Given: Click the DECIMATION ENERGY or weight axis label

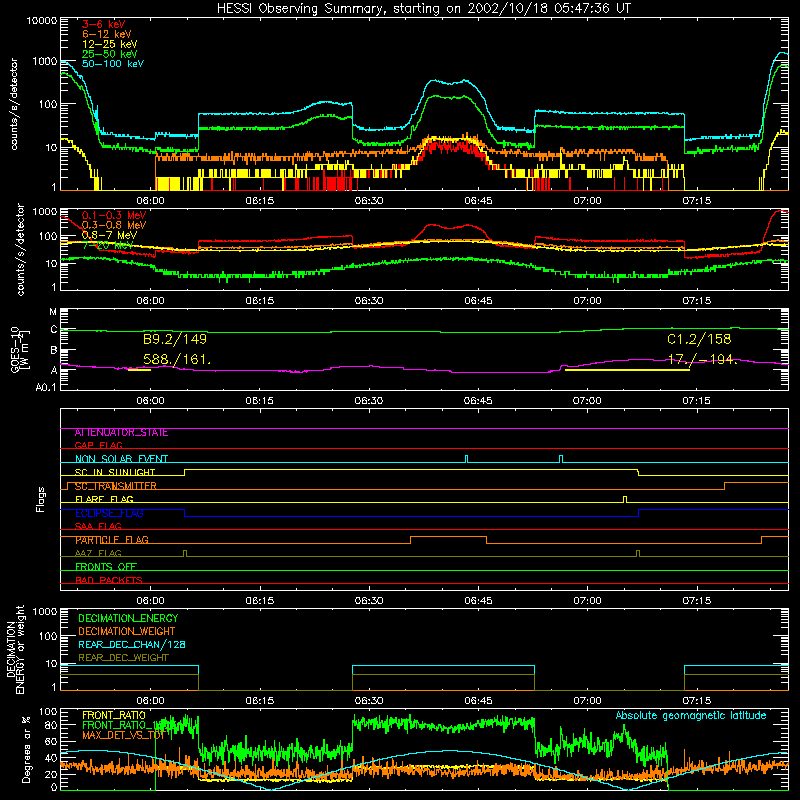Looking at the screenshot, I should pos(15,649).
